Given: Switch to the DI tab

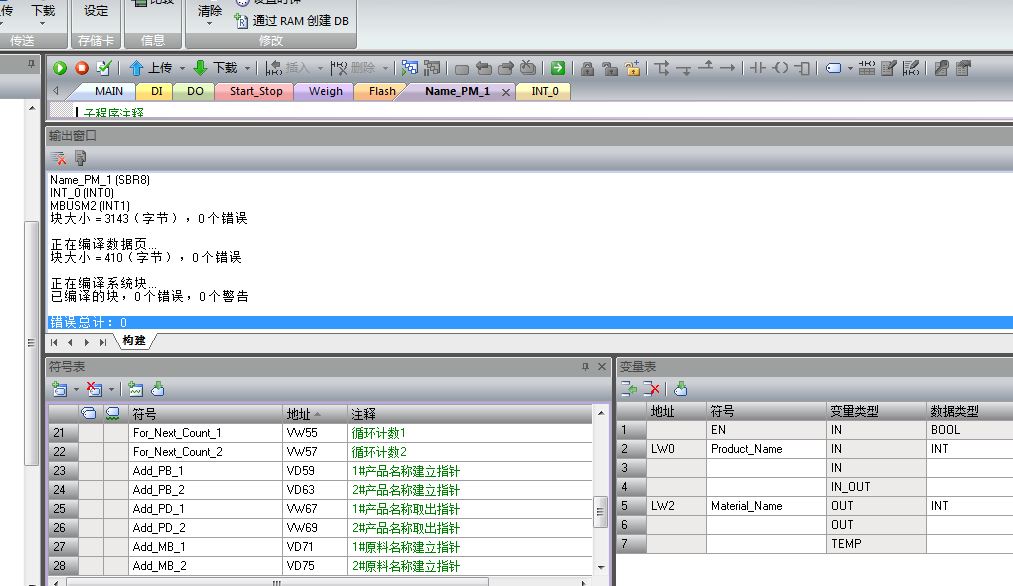Looking at the screenshot, I should tap(156, 92).
